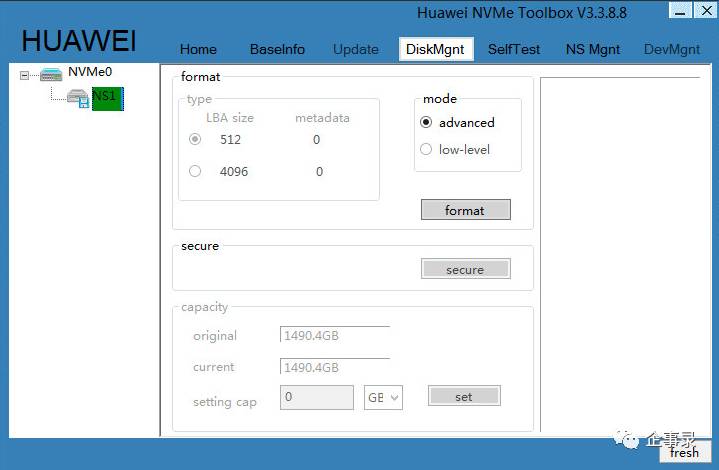
Task: Choose the 512 LBA size option
Action: click(x=195, y=139)
